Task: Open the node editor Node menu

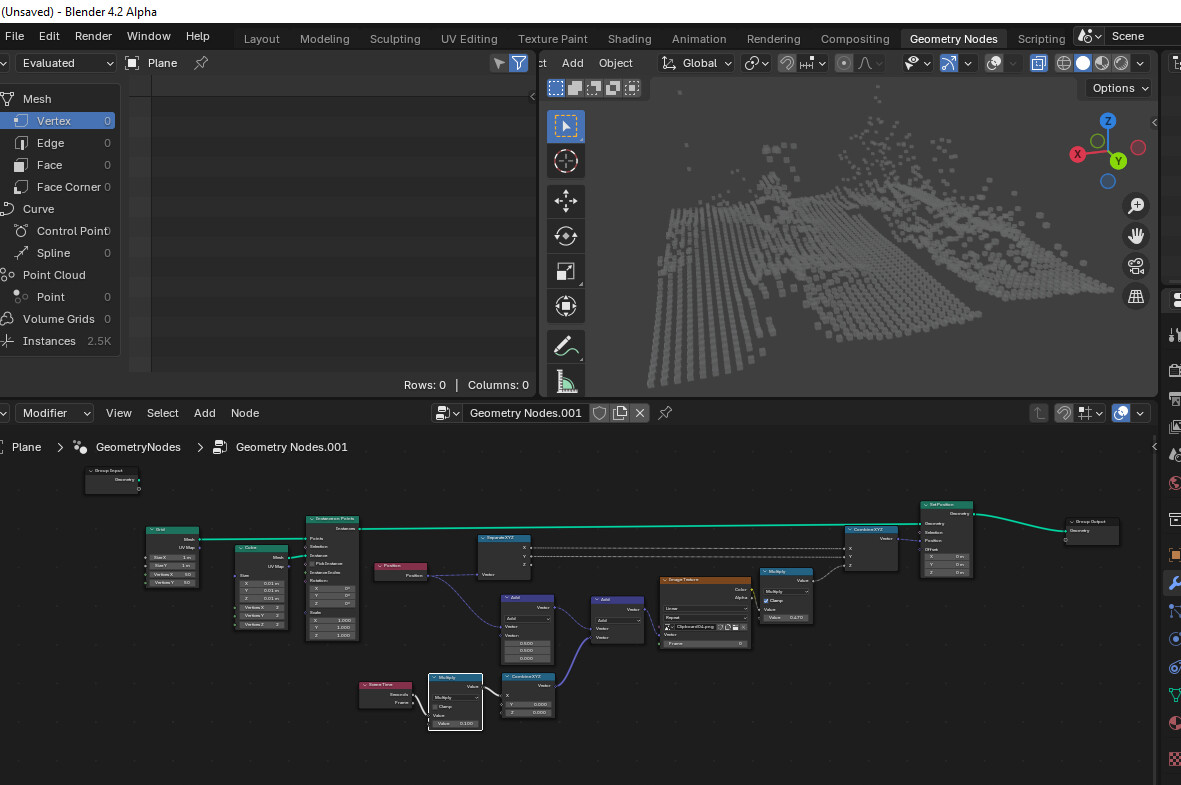Action: 245,413
